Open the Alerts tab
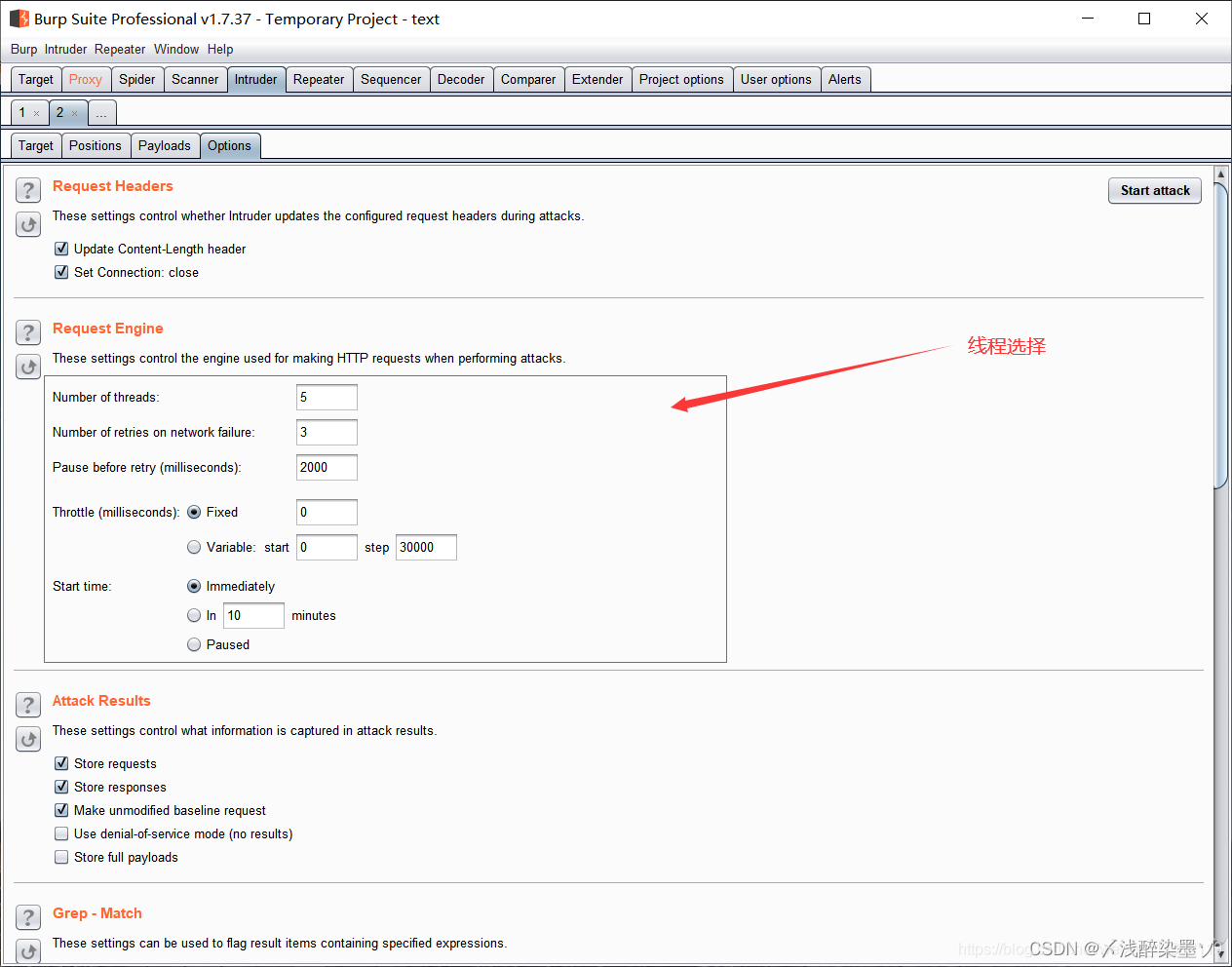Image resolution: width=1232 pixels, height=967 pixels. tap(845, 80)
